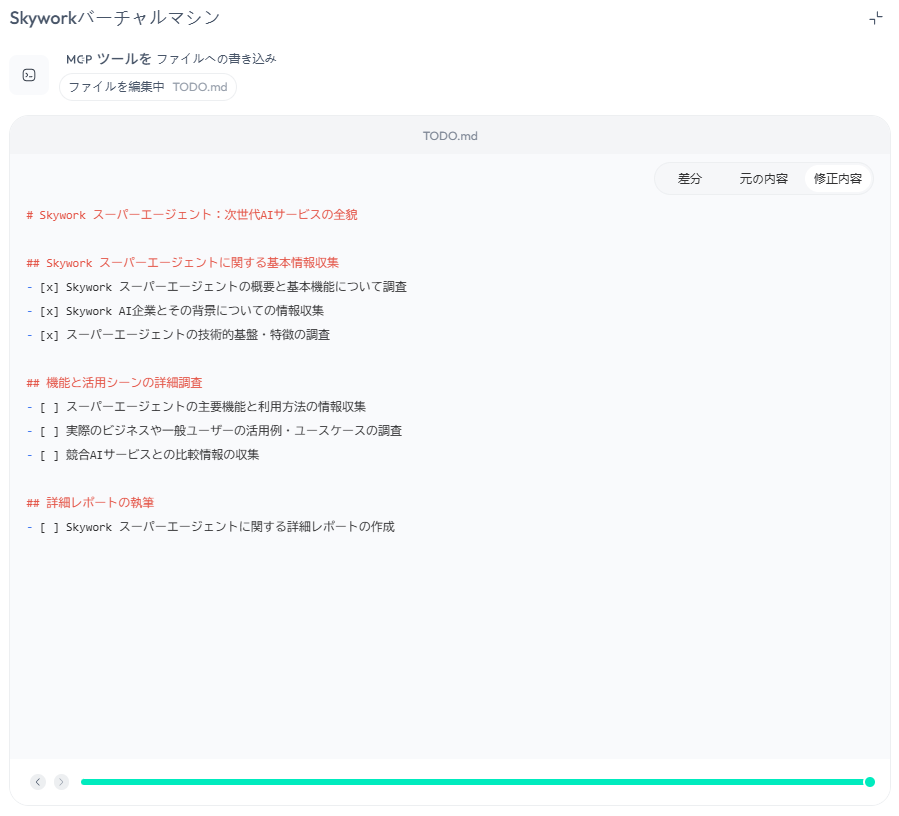Image resolution: width=899 pixels, height=816 pixels.
Task: Click heading 基本情報収集 section
Action: click(x=182, y=263)
